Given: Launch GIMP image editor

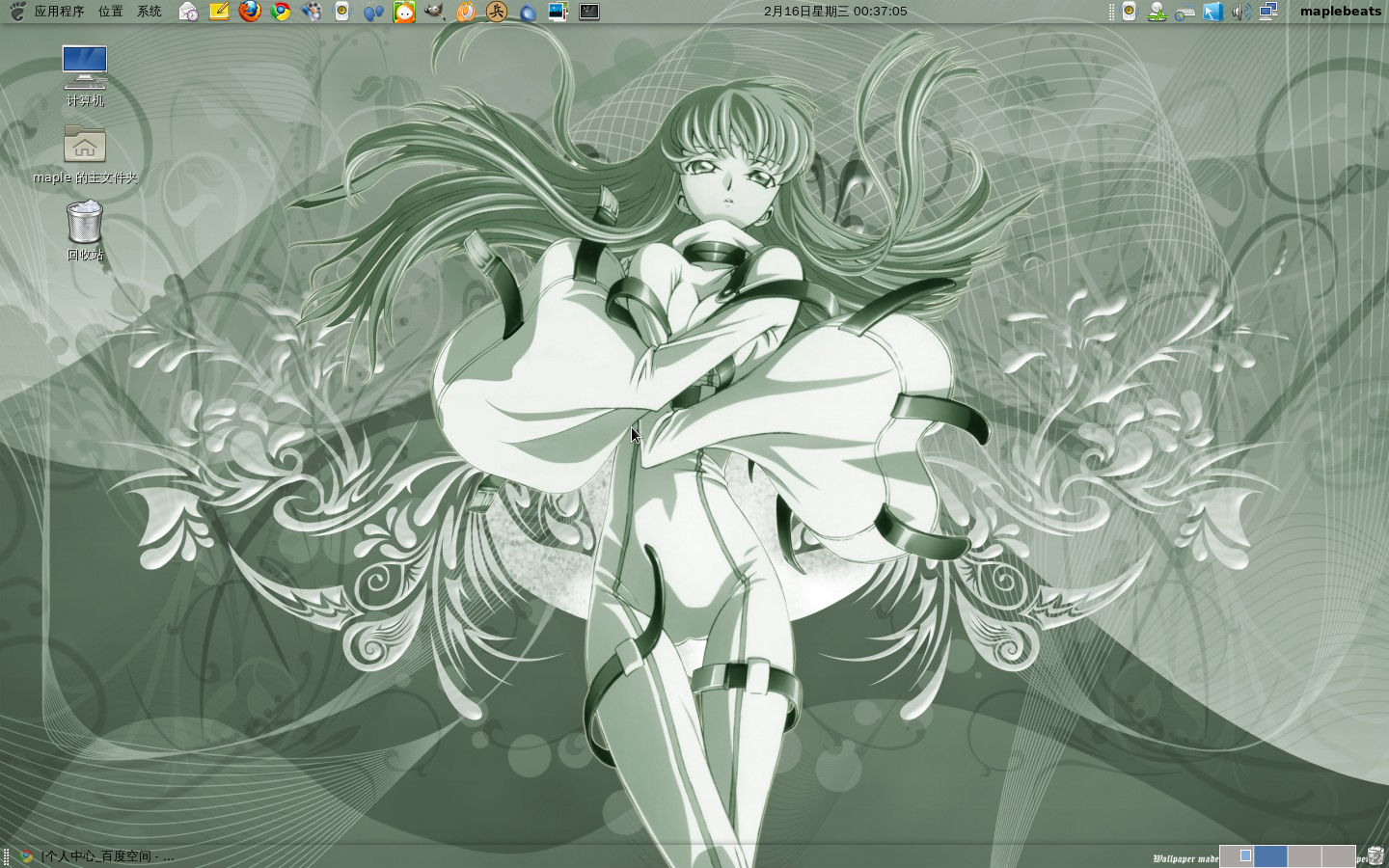Looking at the screenshot, I should tap(435, 12).
